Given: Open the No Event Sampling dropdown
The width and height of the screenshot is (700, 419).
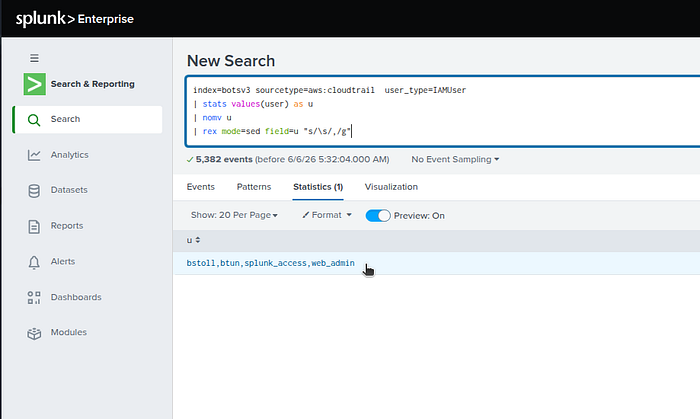Looking at the screenshot, I should (455, 159).
